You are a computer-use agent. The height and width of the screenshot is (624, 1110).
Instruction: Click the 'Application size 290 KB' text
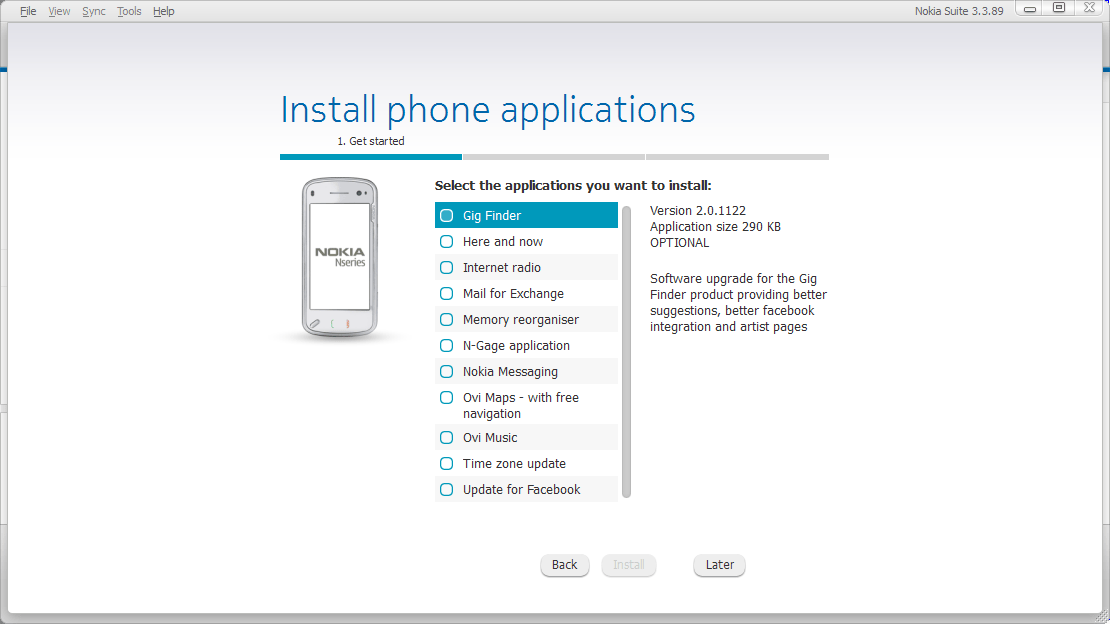coord(715,227)
